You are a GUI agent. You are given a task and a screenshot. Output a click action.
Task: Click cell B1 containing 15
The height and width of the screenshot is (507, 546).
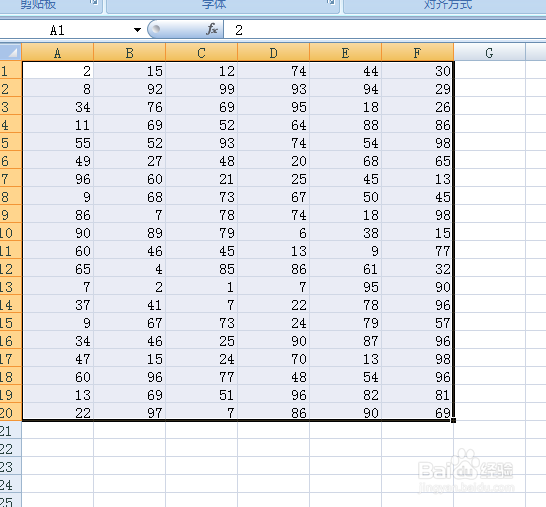[130, 71]
